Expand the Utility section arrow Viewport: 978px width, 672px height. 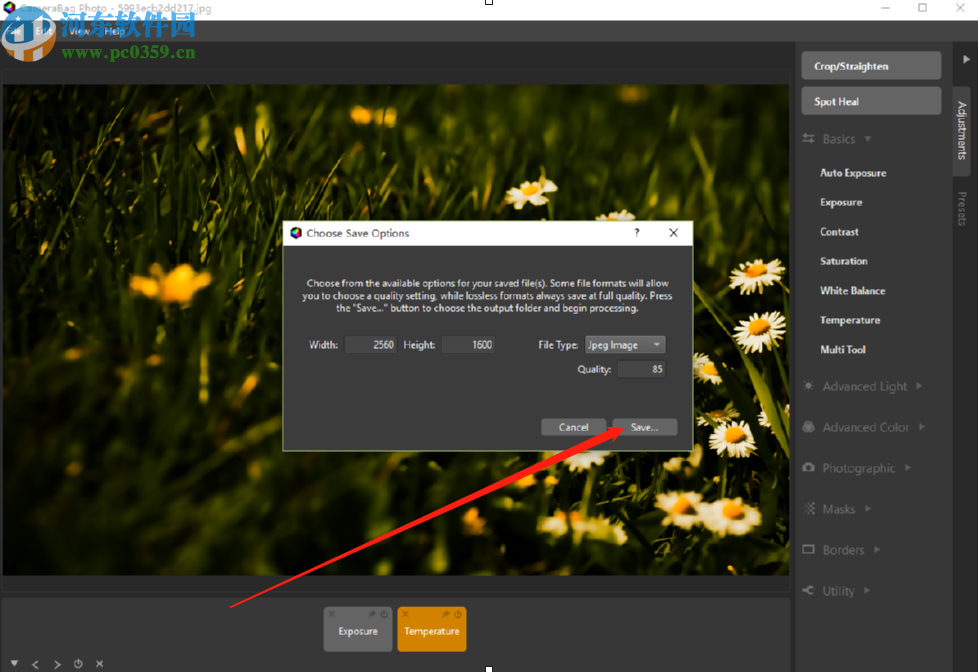click(x=866, y=590)
